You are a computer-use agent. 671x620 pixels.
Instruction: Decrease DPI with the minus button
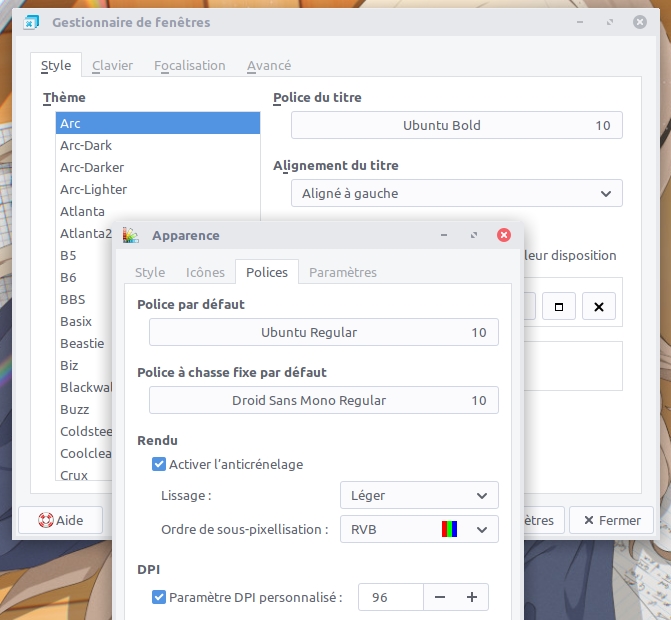(440, 597)
